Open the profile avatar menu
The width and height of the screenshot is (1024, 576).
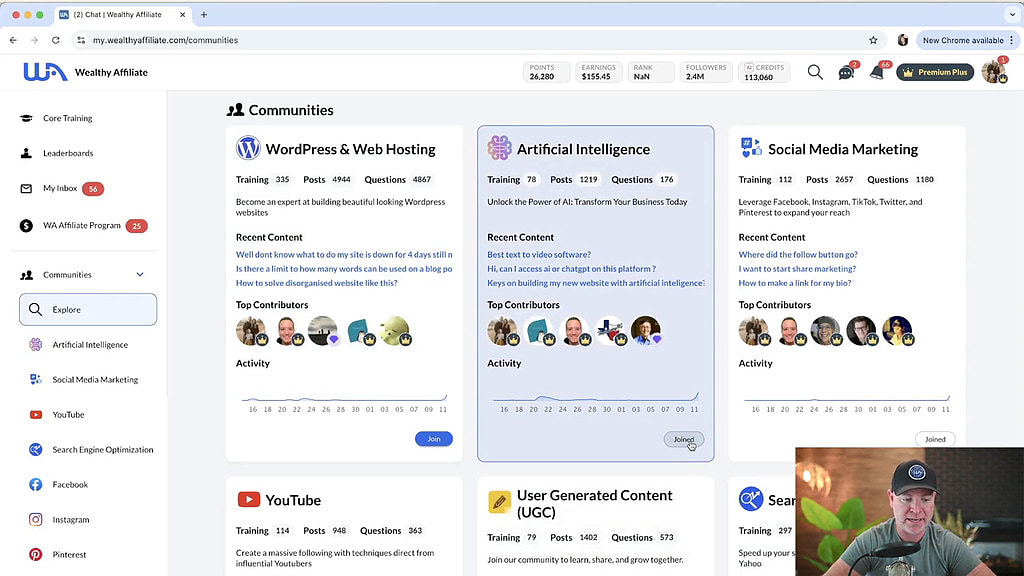pos(993,72)
